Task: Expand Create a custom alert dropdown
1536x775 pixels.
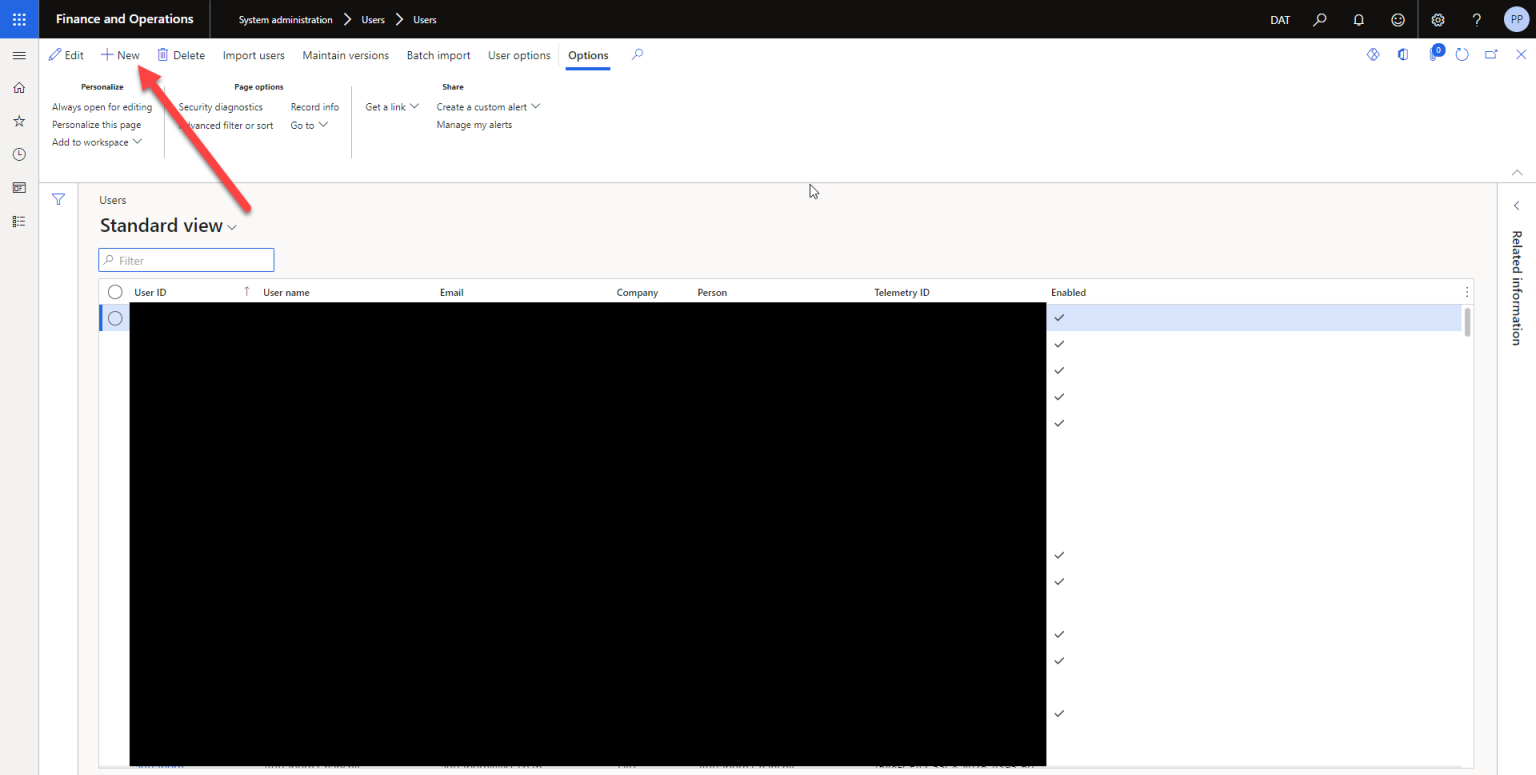Action: (488, 107)
